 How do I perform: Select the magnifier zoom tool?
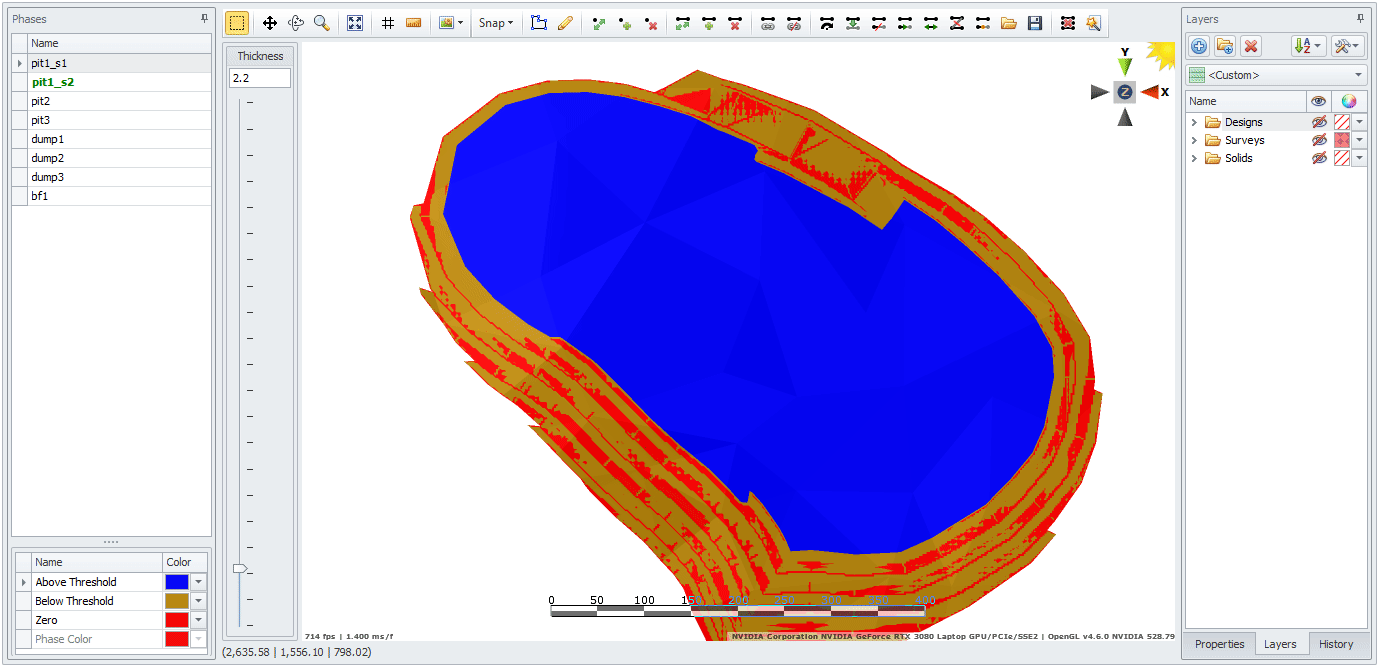[321, 22]
